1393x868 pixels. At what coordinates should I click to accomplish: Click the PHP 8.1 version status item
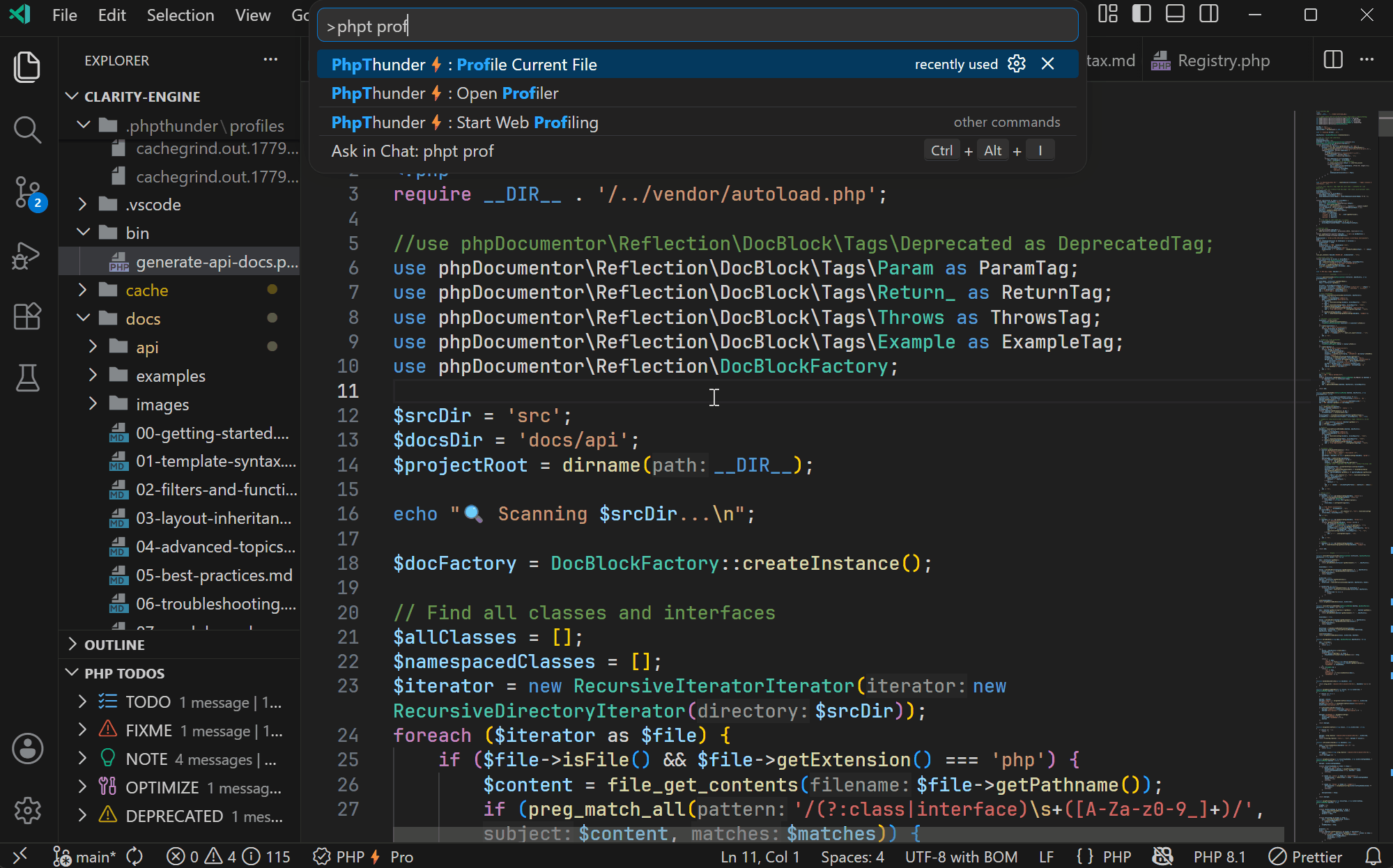click(1219, 856)
